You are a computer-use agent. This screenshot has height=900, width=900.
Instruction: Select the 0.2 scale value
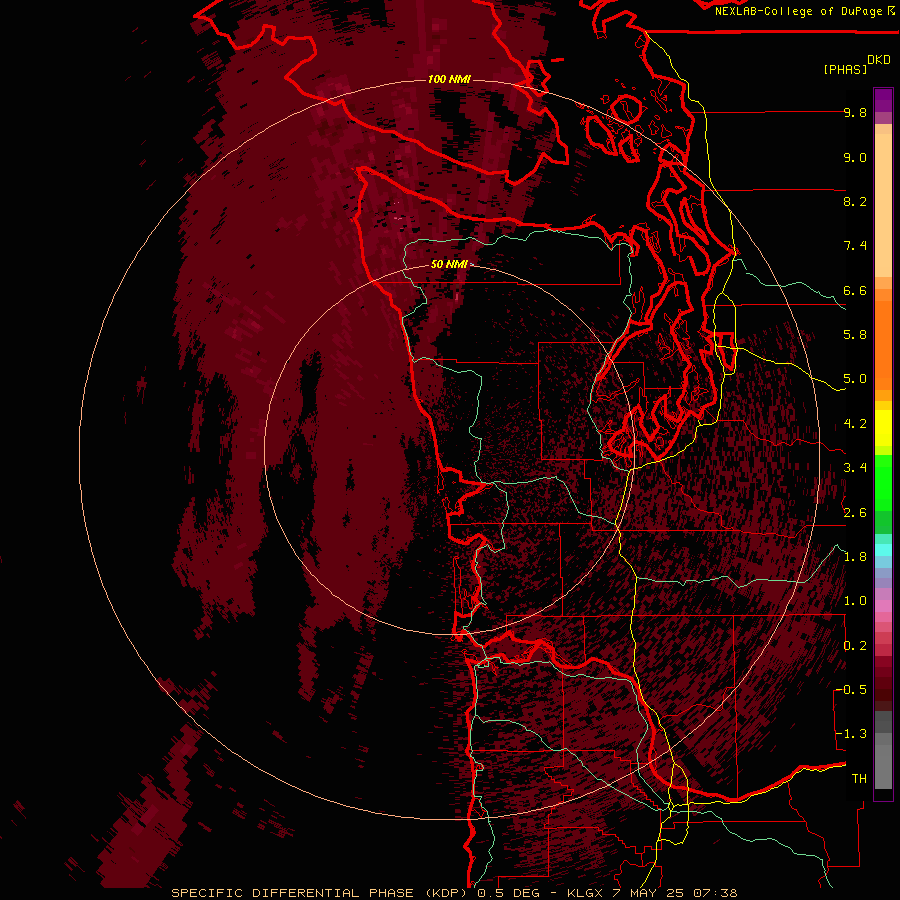tap(855, 646)
